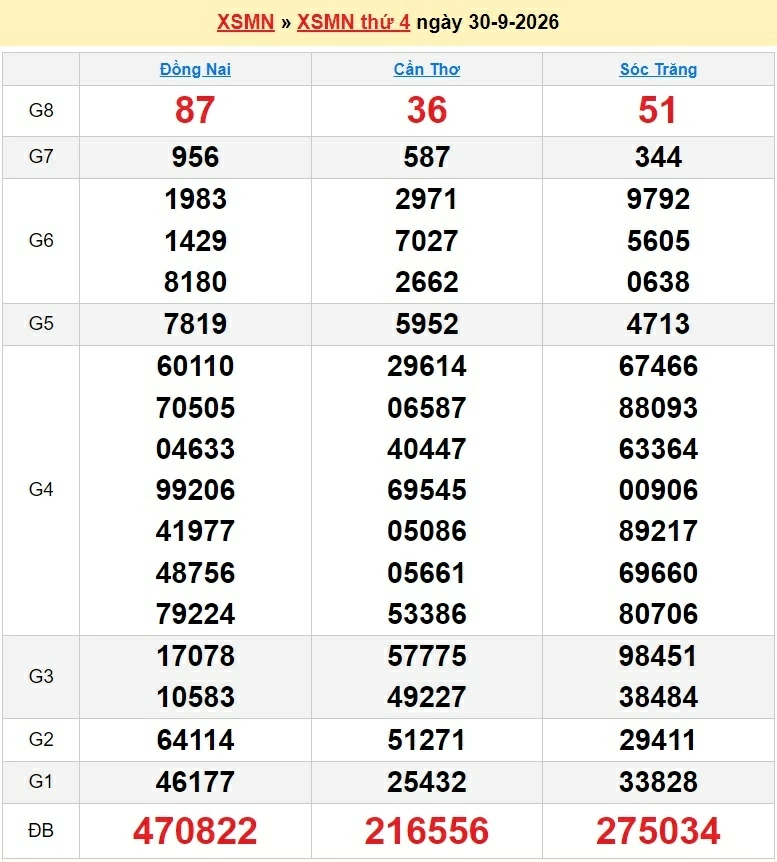Select G6 number 5605

pyautogui.click(x=658, y=241)
